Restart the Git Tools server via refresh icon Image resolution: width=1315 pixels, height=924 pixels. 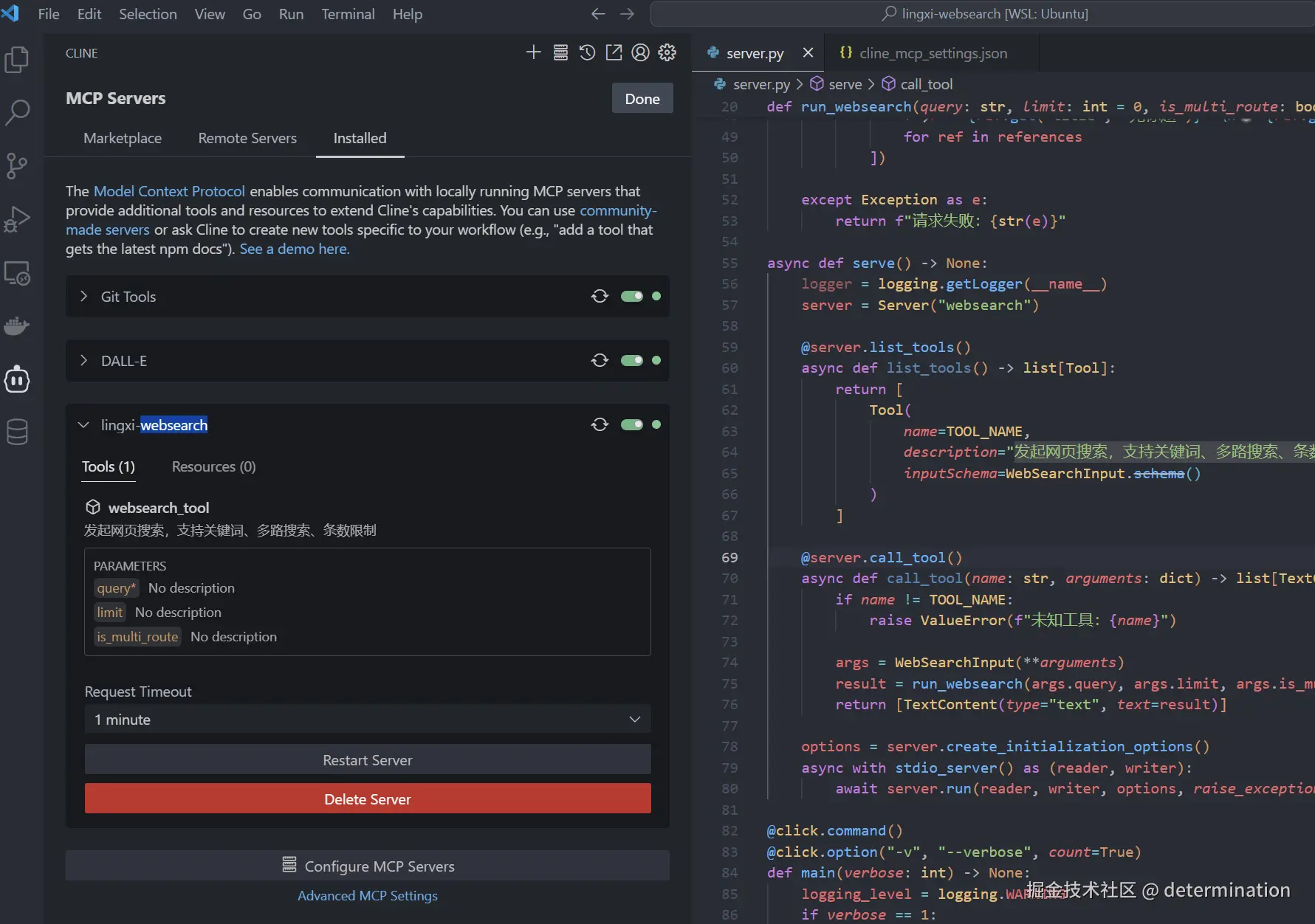click(600, 296)
